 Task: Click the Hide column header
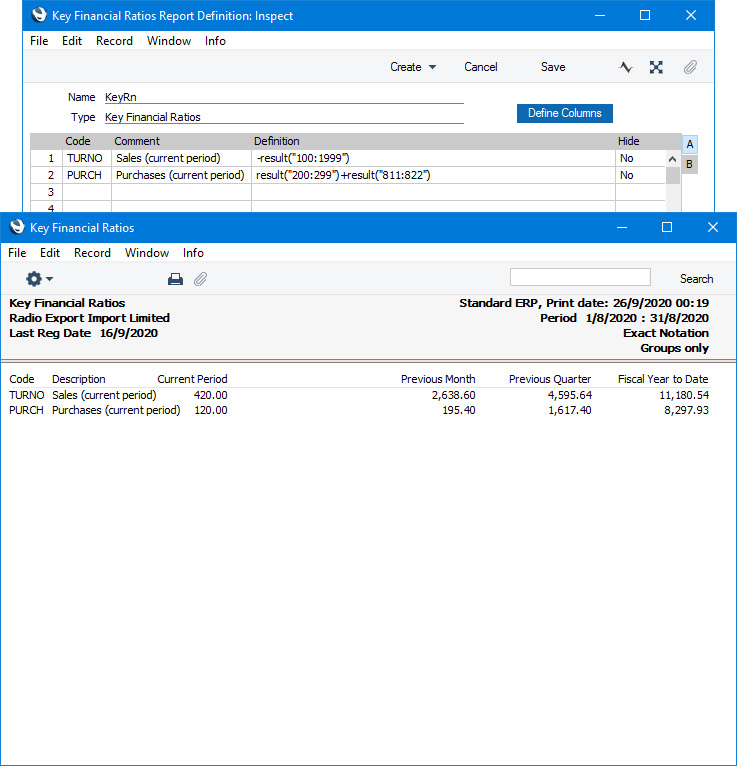(628, 141)
